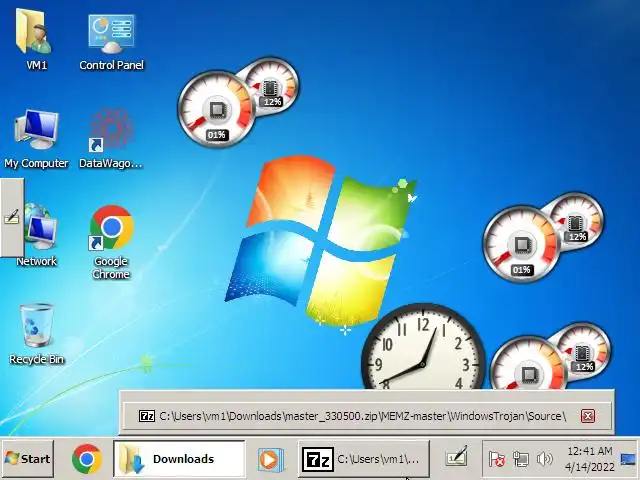Open the Action Center flag tray icon
This screenshot has width=640, height=480.
click(496, 459)
